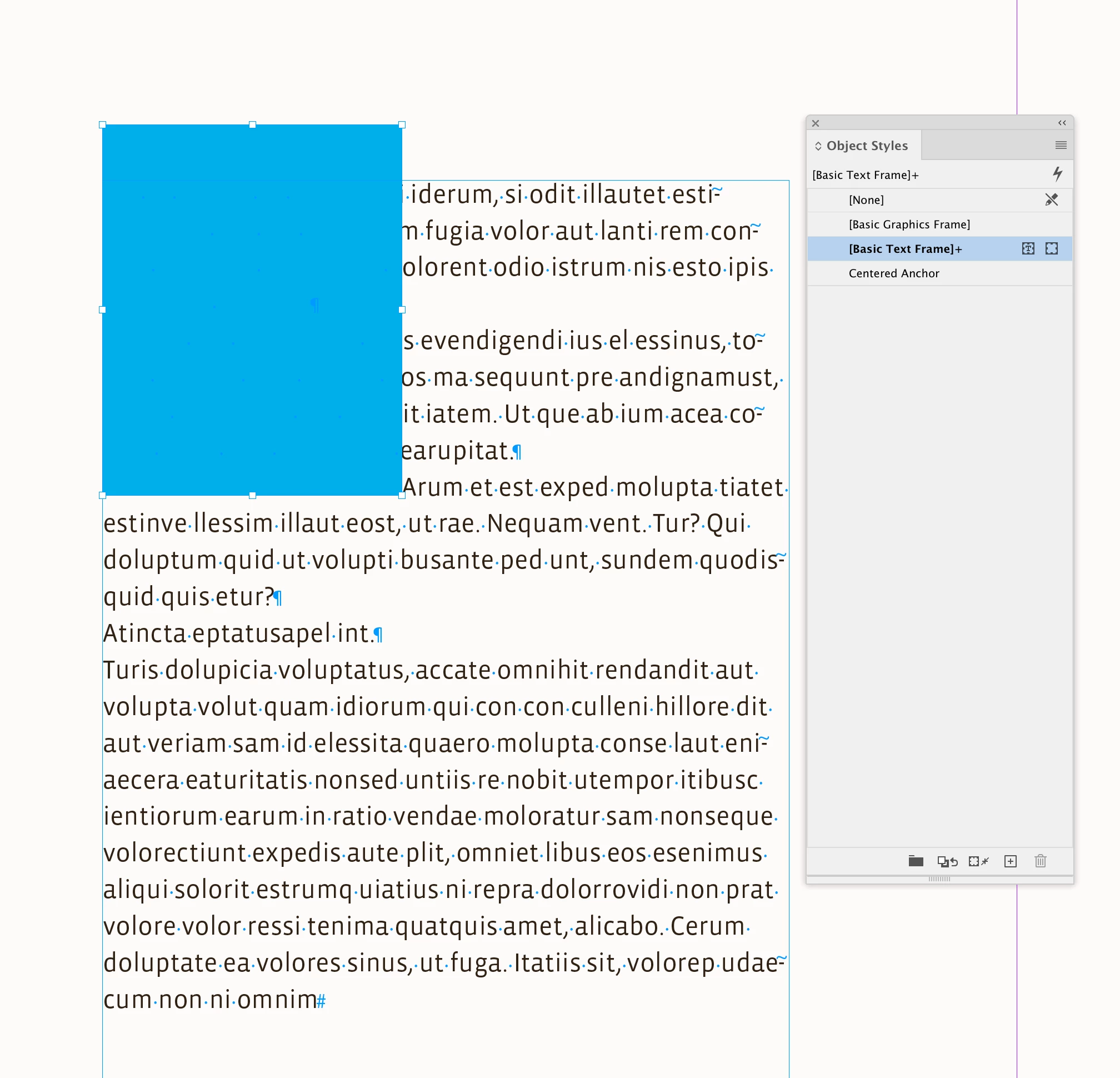Click the Quick Apply lightning bolt icon
This screenshot has width=1120, height=1078.
tap(1057, 174)
